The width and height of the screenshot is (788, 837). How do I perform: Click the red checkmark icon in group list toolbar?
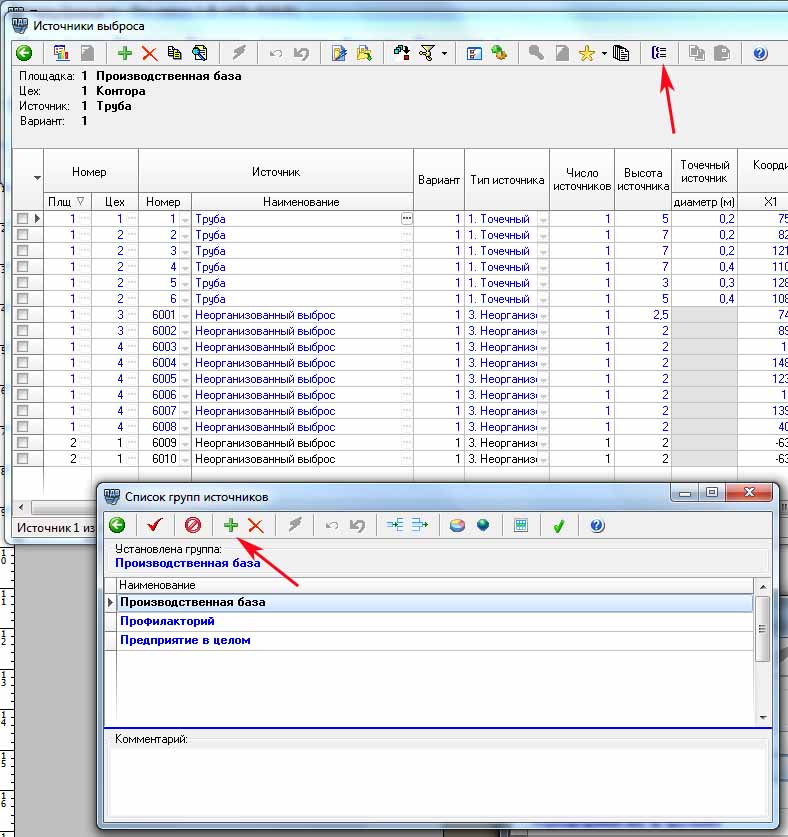(154, 525)
